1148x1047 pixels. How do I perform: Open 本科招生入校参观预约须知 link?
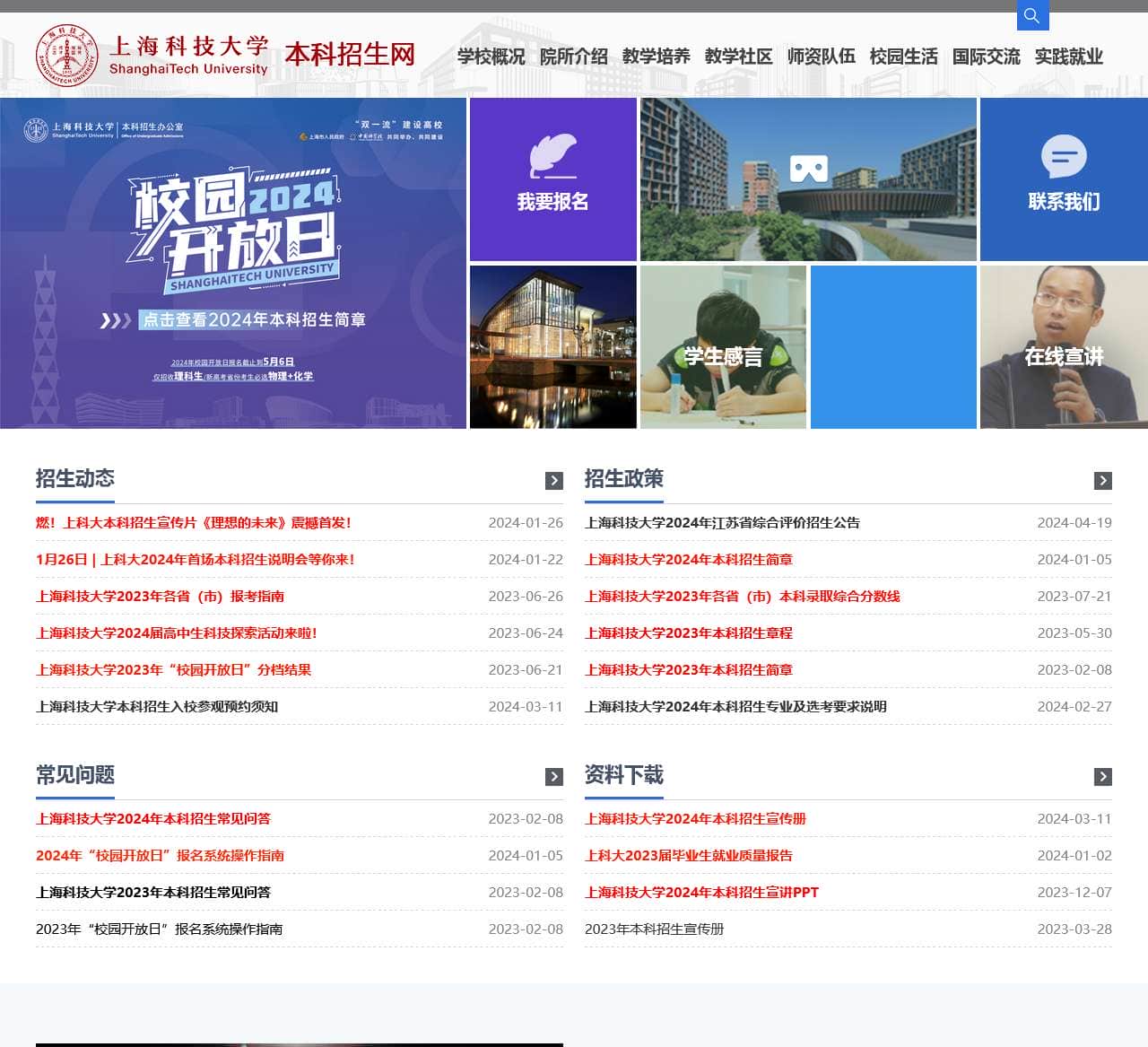point(157,707)
